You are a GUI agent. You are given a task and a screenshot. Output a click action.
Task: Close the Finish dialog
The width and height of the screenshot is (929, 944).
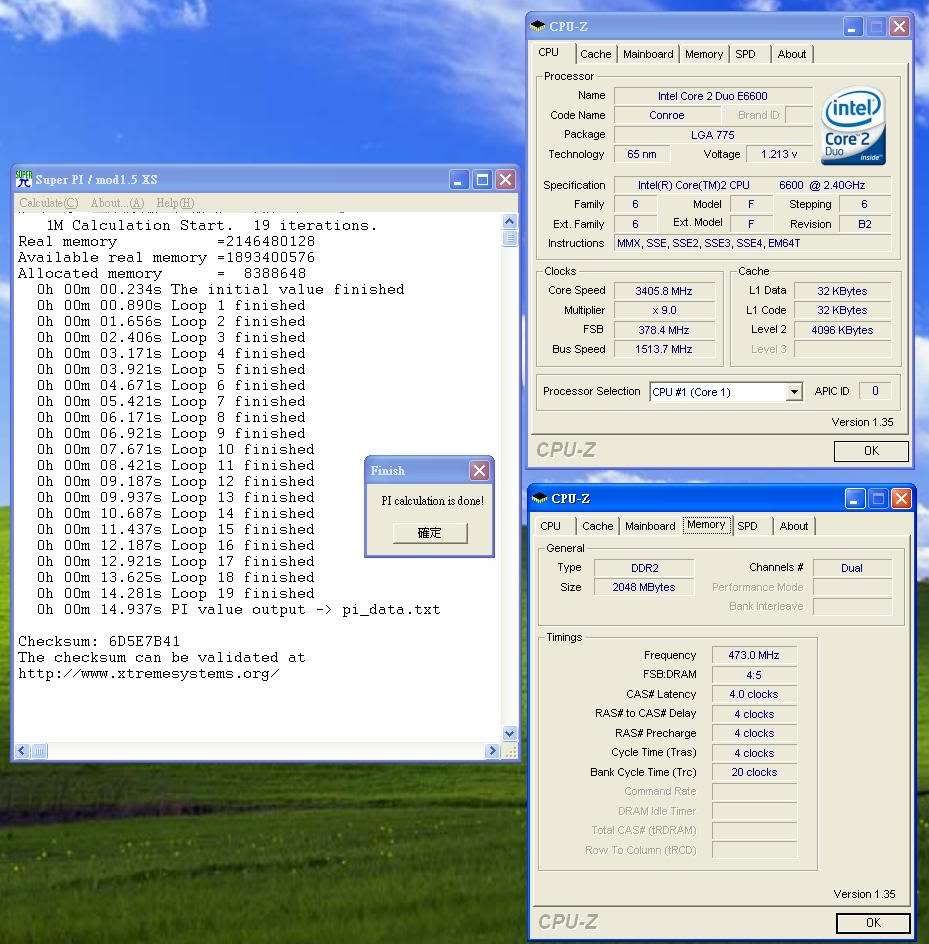tap(479, 470)
